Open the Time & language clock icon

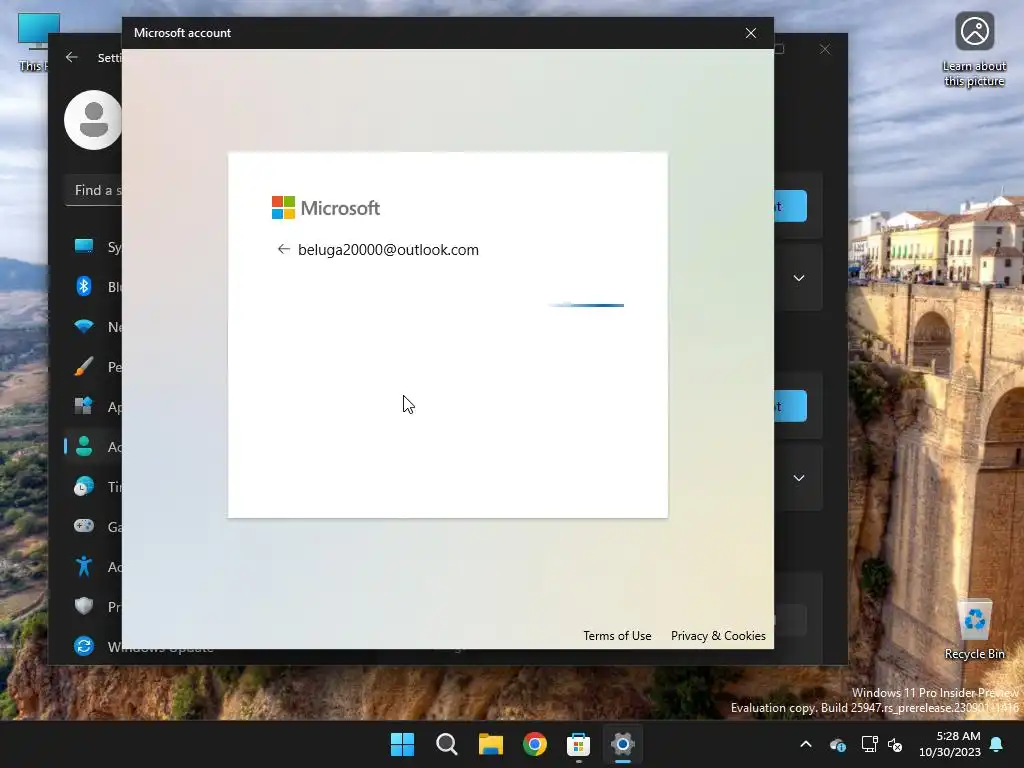[x=84, y=487]
